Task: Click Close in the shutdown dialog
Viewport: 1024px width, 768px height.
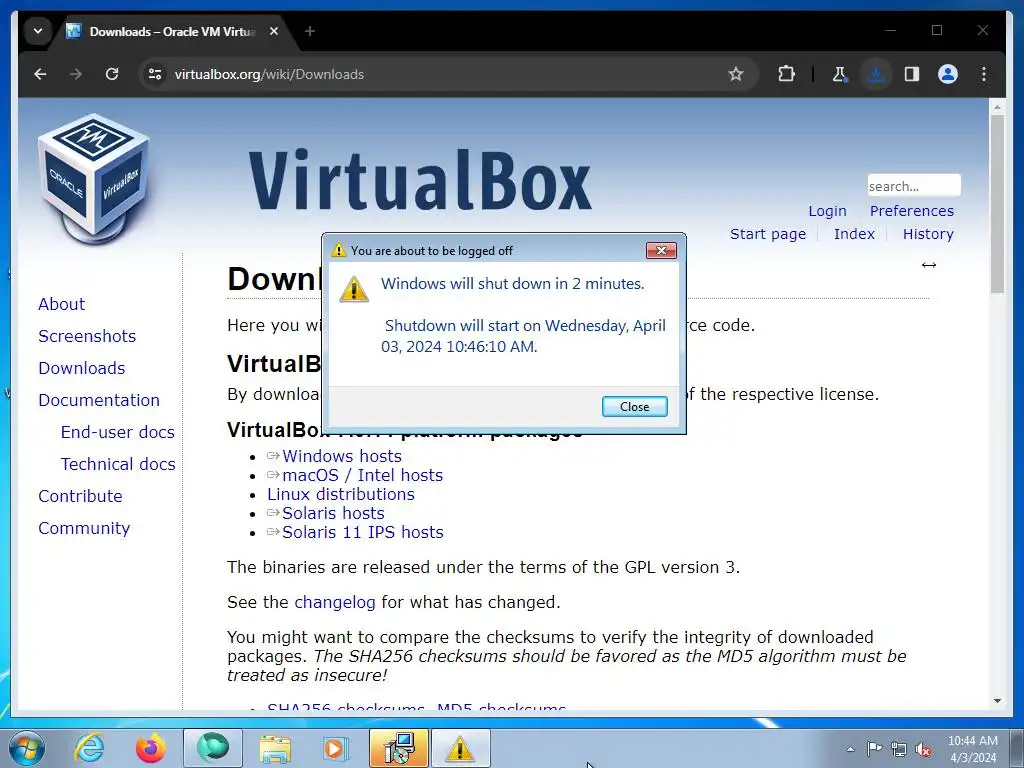Action: click(x=634, y=406)
